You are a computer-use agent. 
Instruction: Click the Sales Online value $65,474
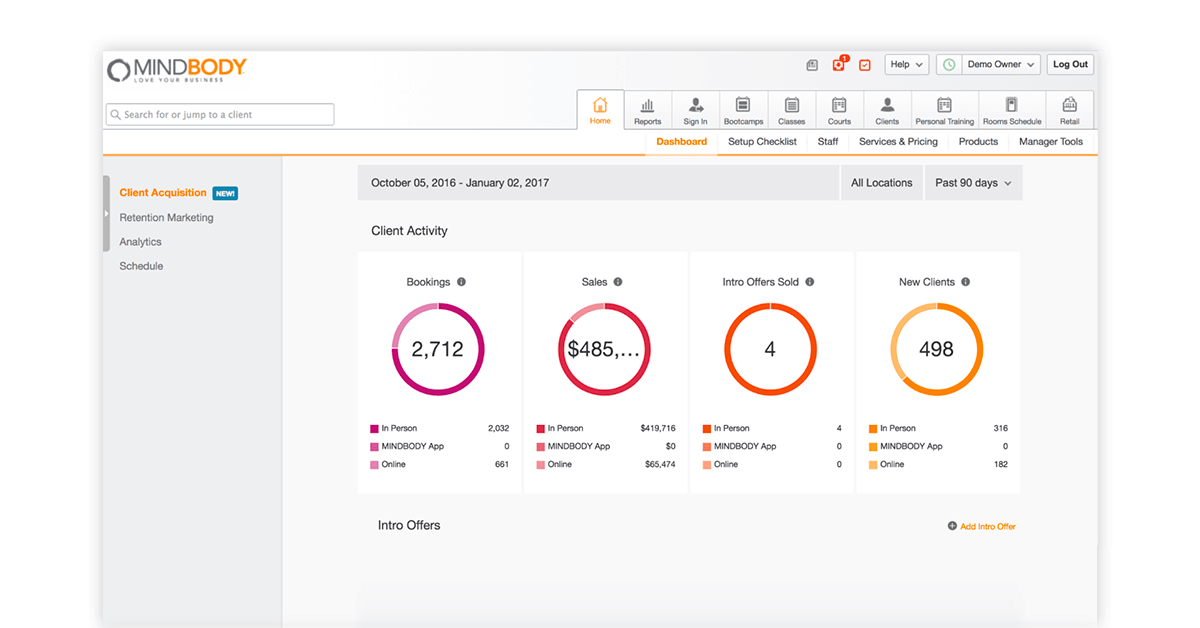coord(660,465)
